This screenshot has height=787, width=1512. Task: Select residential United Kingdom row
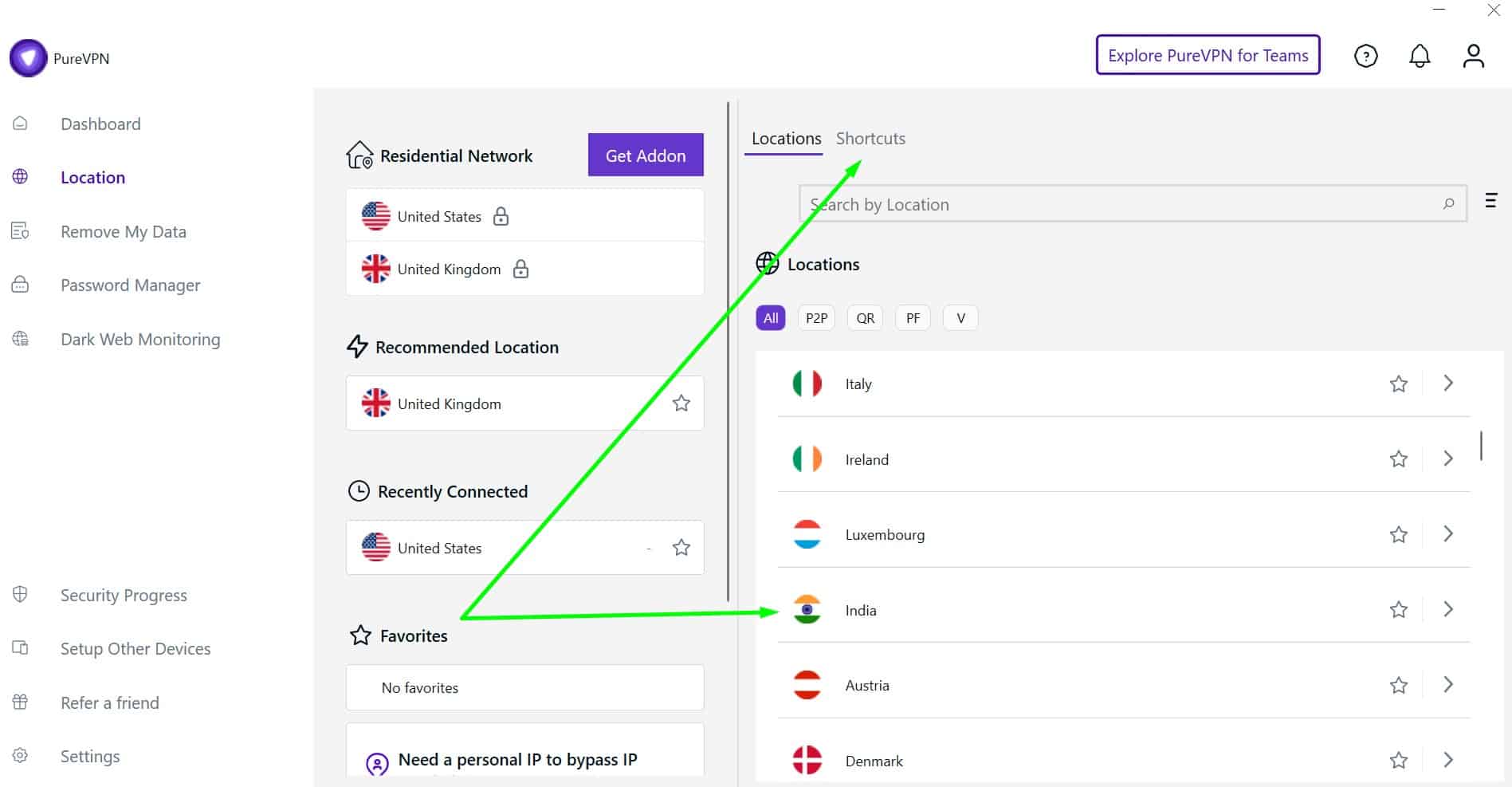pyautogui.click(x=524, y=269)
